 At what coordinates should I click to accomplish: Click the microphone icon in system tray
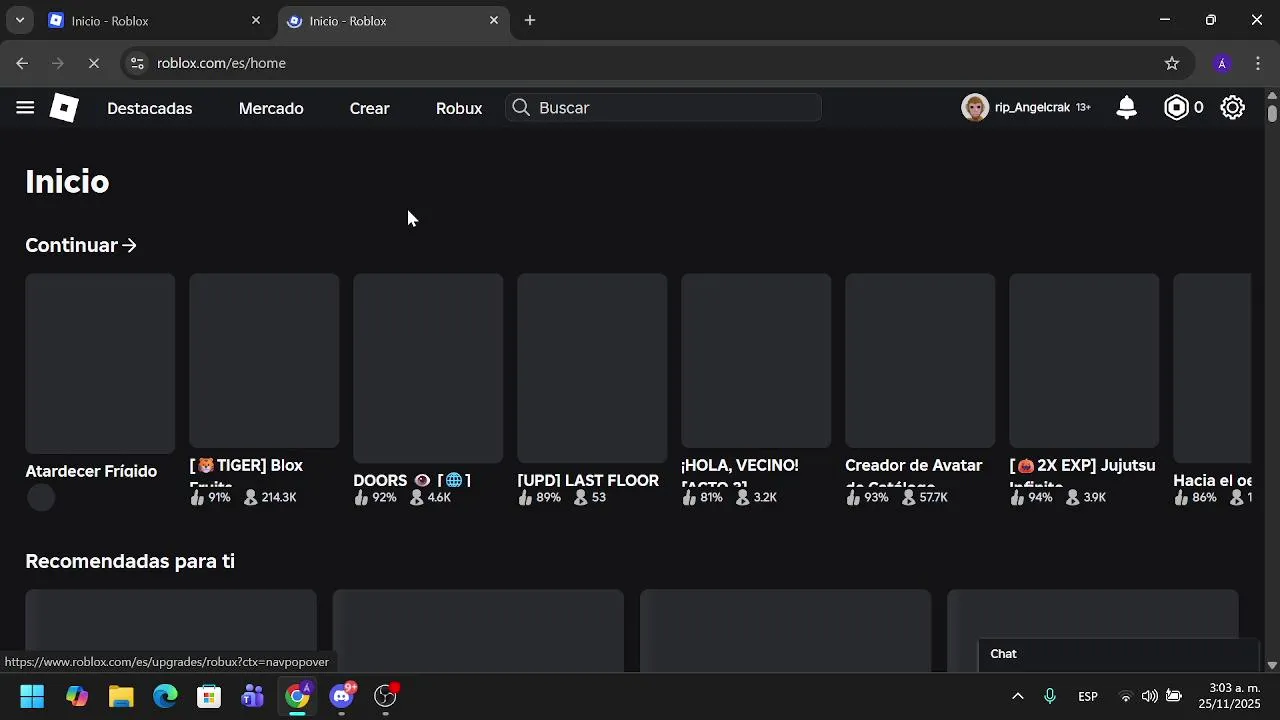pyautogui.click(x=1050, y=696)
